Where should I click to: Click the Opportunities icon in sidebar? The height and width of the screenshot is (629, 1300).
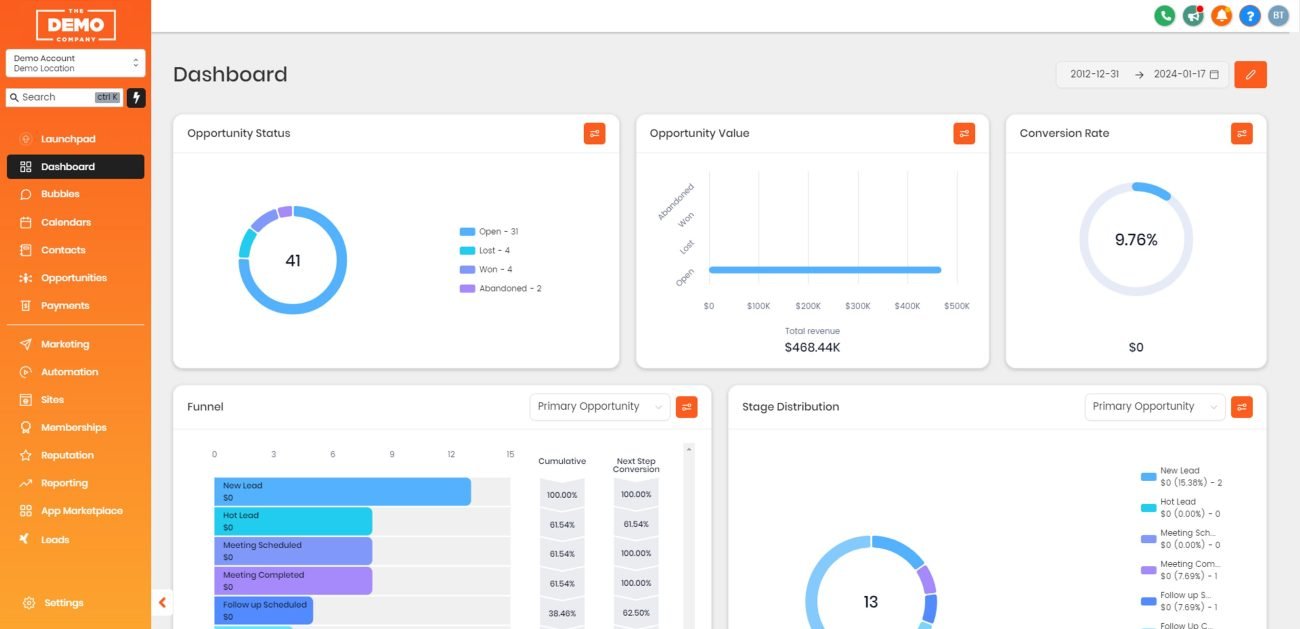(x=26, y=278)
